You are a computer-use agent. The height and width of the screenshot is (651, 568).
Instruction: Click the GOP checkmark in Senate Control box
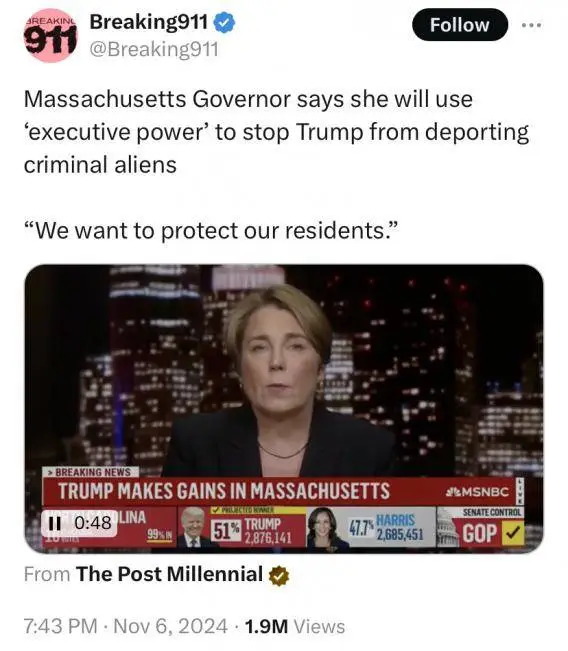[x=513, y=534]
